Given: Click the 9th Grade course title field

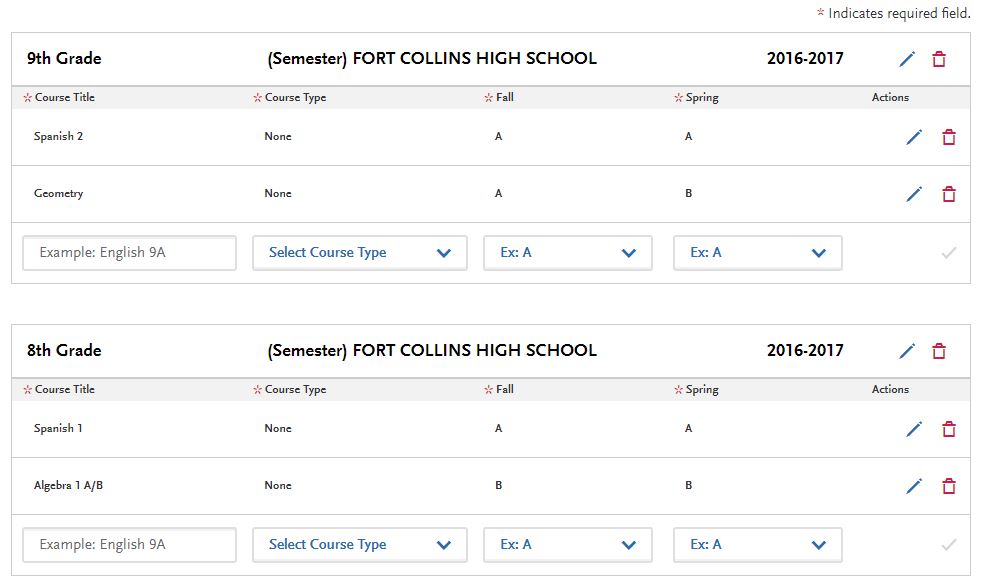Looking at the screenshot, I should click(x=130, y=253).
